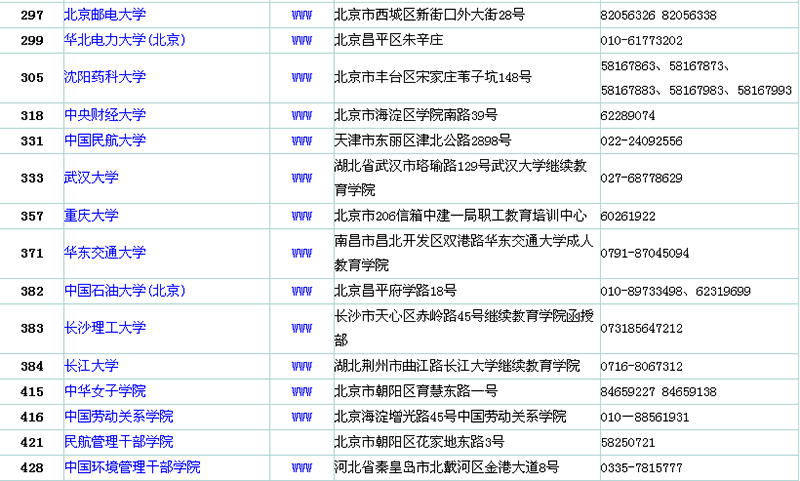Select the address 北京市朝阳区育慧东路一号

point(416,391)
